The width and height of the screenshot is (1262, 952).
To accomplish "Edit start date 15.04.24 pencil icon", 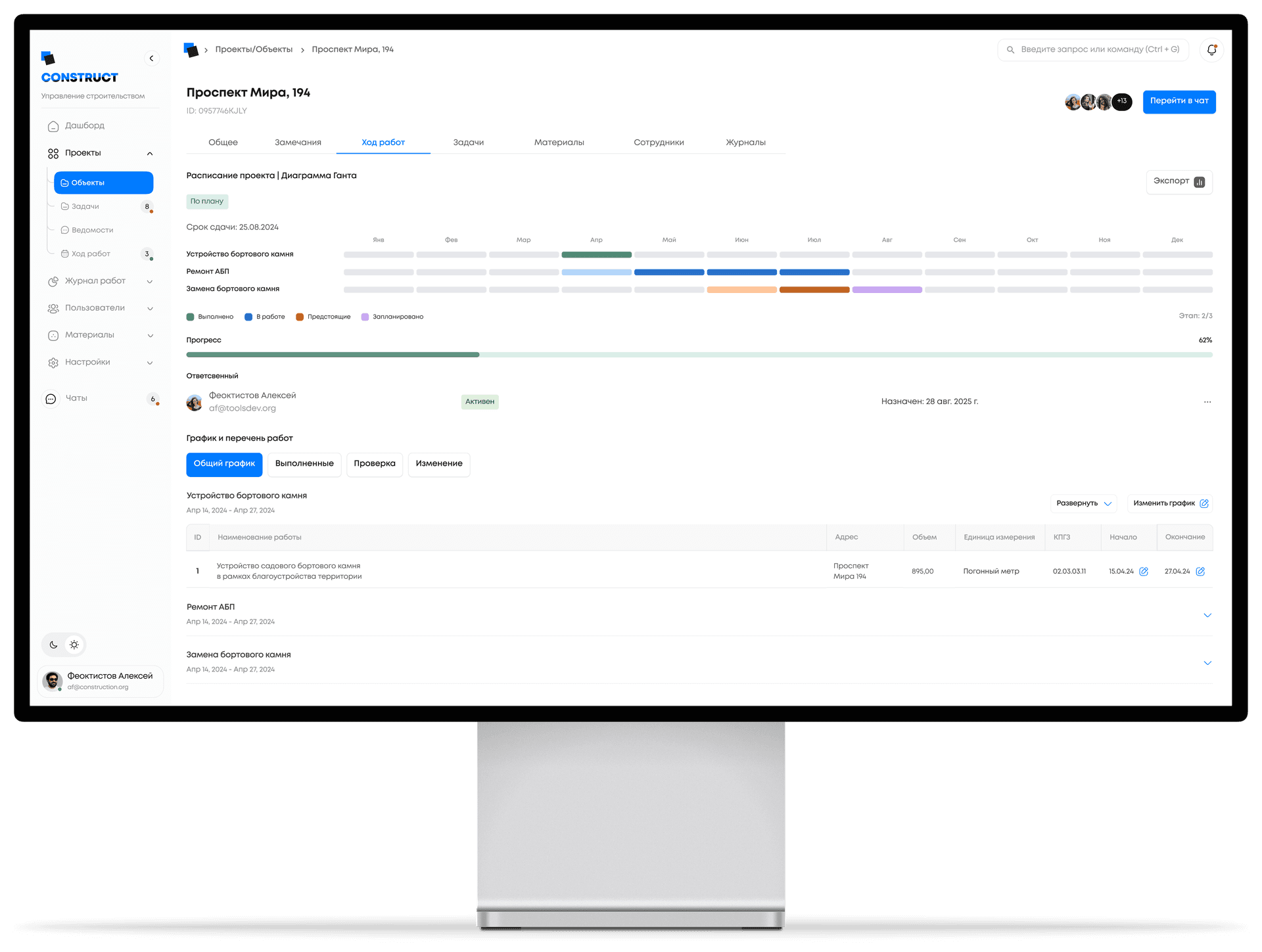I will tap(1144, 572).
